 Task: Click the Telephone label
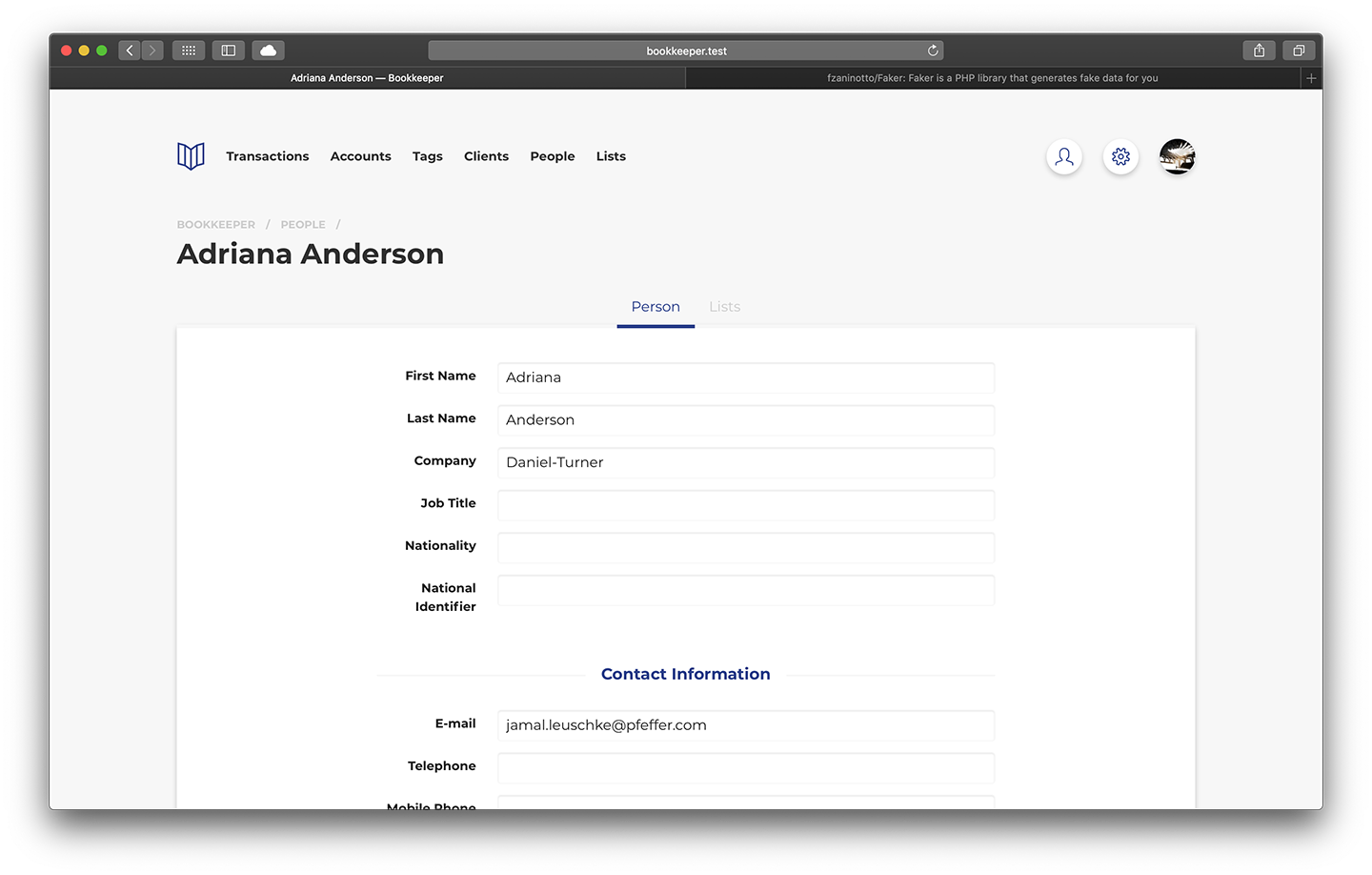click(442, 766)
